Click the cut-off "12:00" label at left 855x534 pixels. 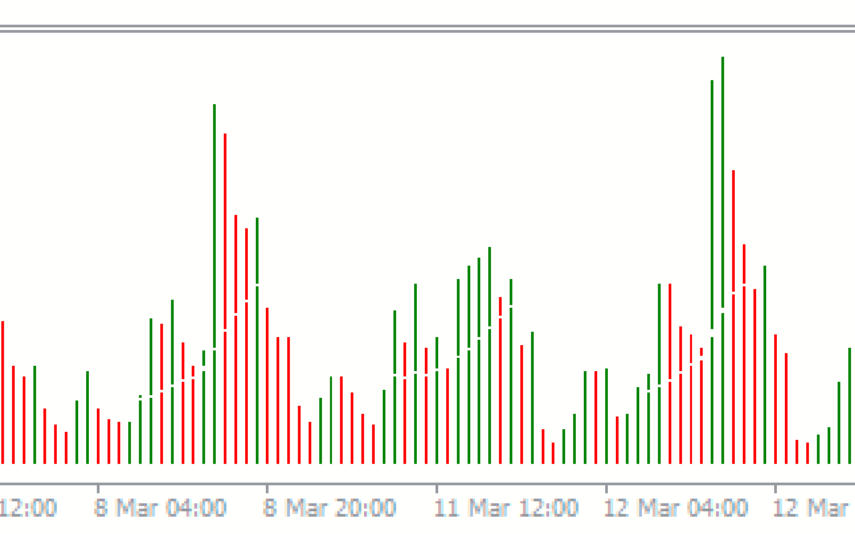pyautogui.click(x=28, y=508)
